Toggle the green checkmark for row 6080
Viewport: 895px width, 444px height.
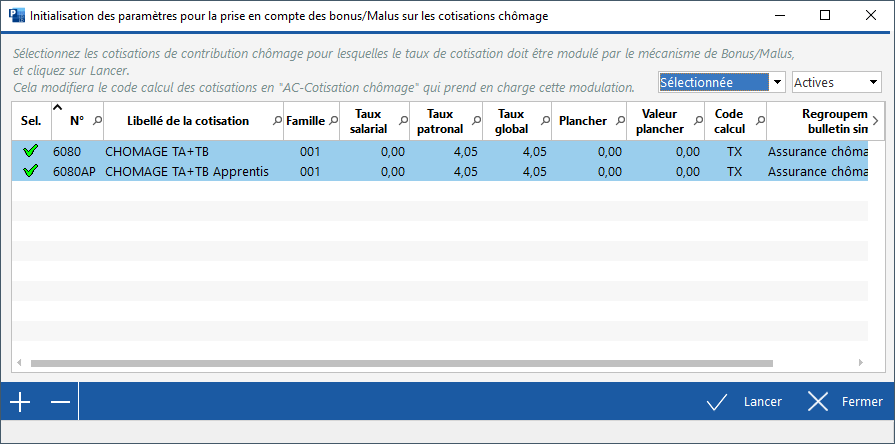tap(30, 151)
